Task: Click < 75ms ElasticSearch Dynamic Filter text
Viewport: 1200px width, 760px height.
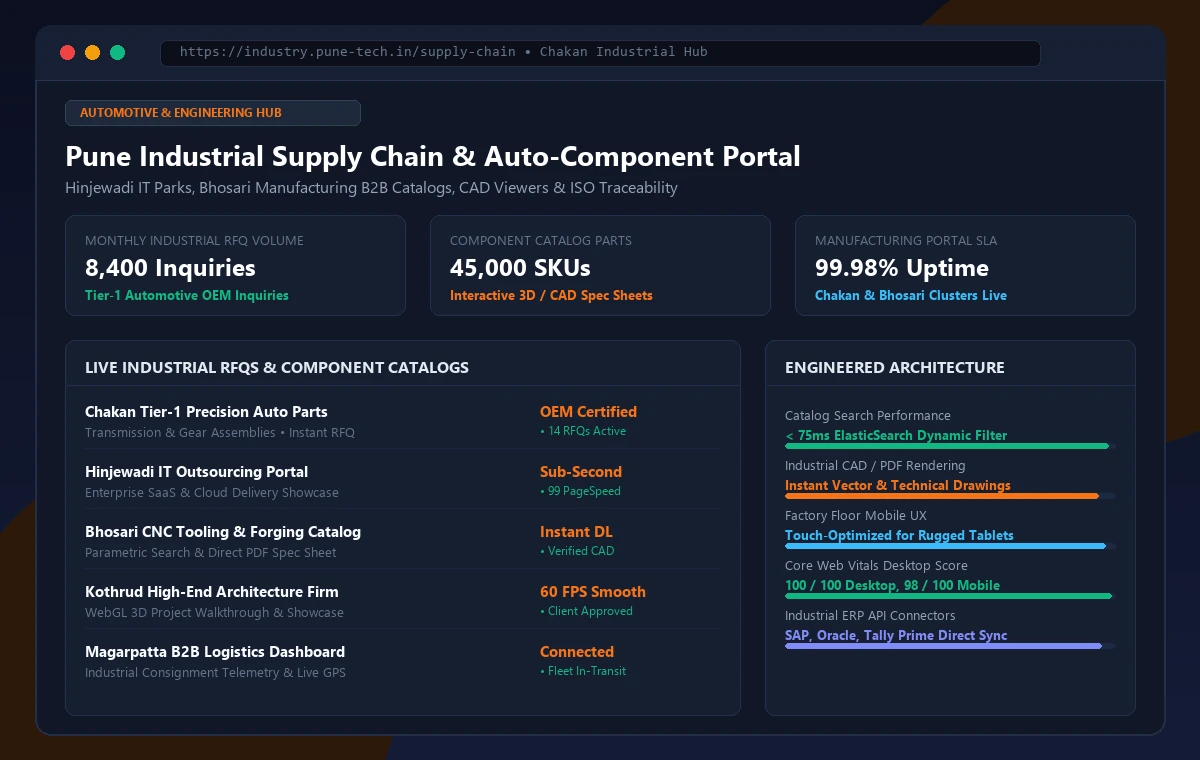Action: [x=896, y=436]
